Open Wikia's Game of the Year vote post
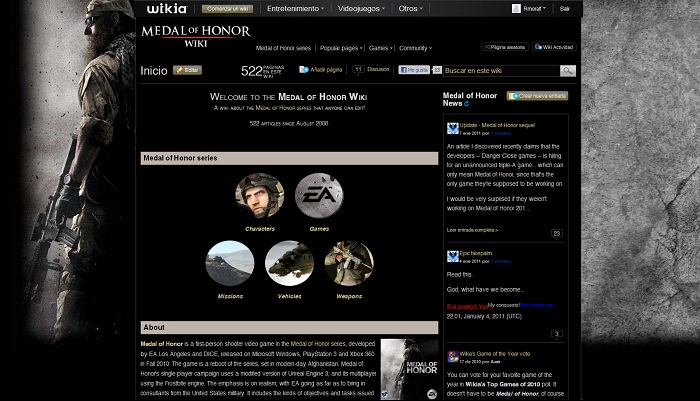 tap(495, 354)
